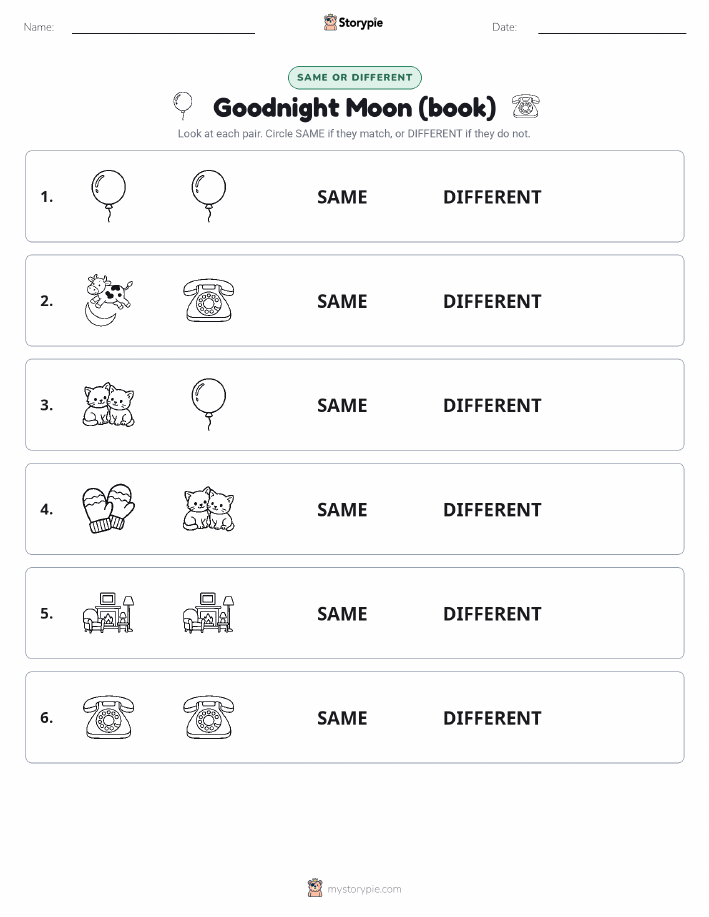Click the cow jumping over moon picture
Viewport: 709px width, 917px height.
109,300
